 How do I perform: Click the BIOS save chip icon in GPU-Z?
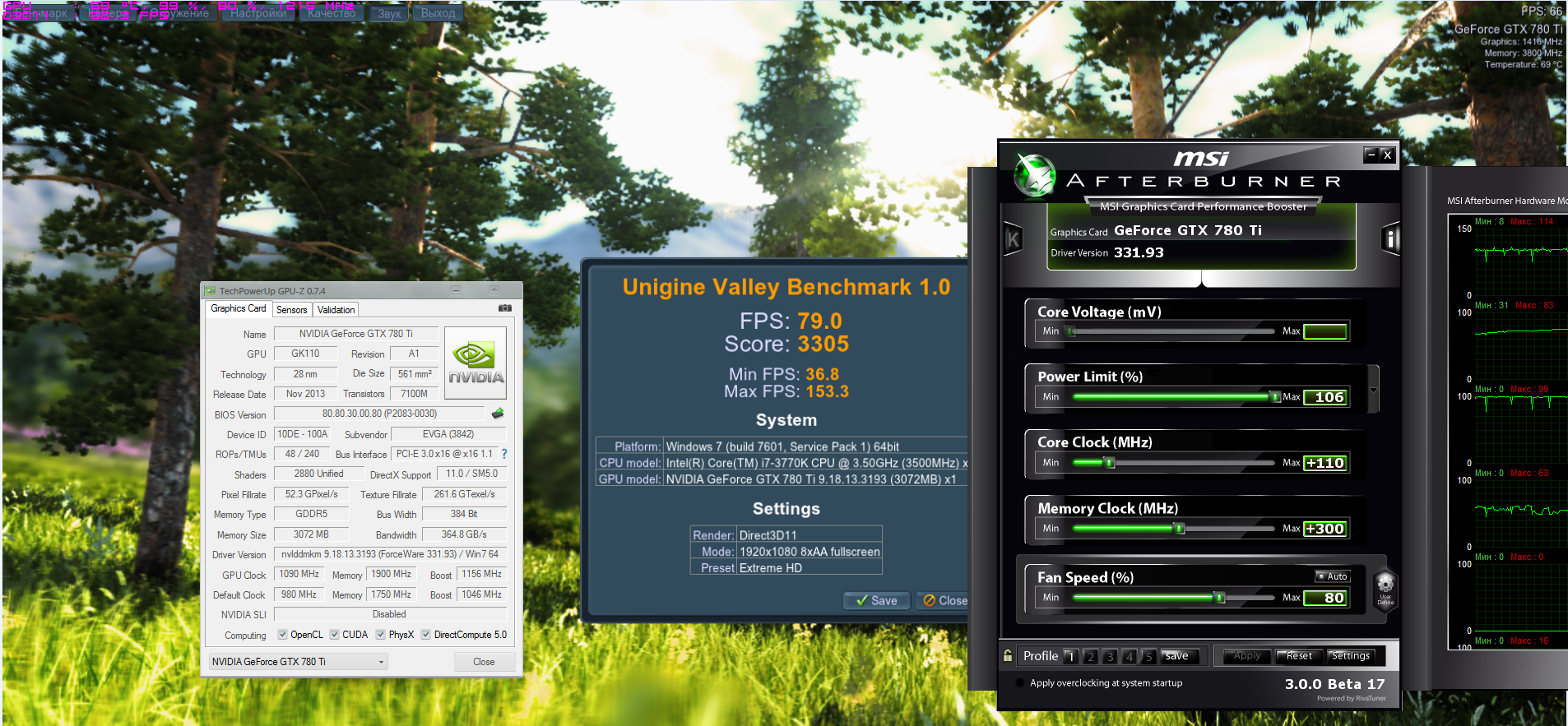[x=498, y=414]
